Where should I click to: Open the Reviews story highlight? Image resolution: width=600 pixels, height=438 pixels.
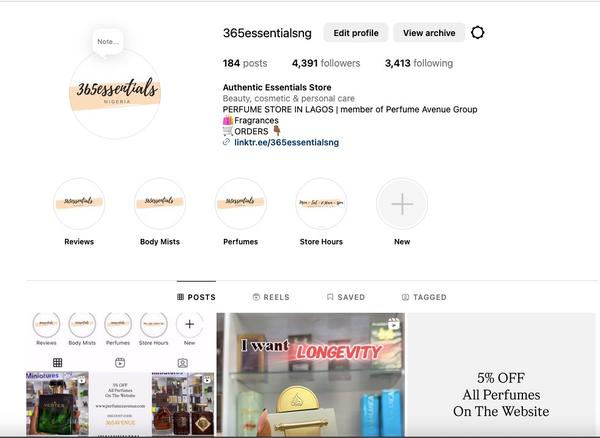click(79, 204)
